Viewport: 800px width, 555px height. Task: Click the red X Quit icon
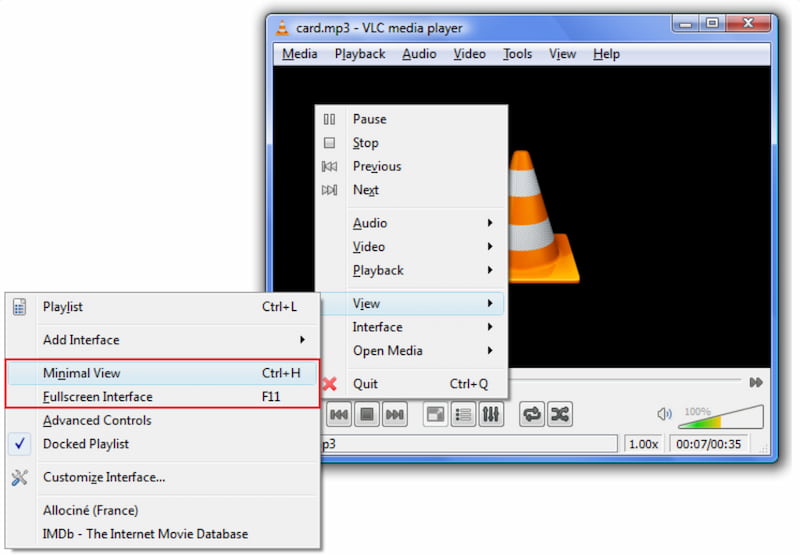(x=330, y=384)
